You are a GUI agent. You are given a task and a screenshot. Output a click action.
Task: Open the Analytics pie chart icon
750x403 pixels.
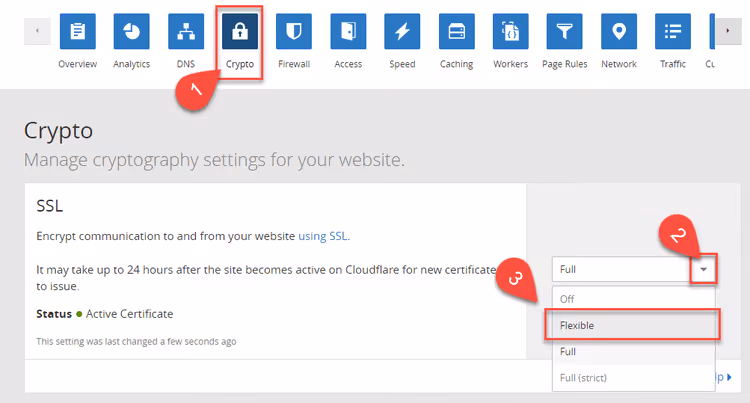pos(132,32)
